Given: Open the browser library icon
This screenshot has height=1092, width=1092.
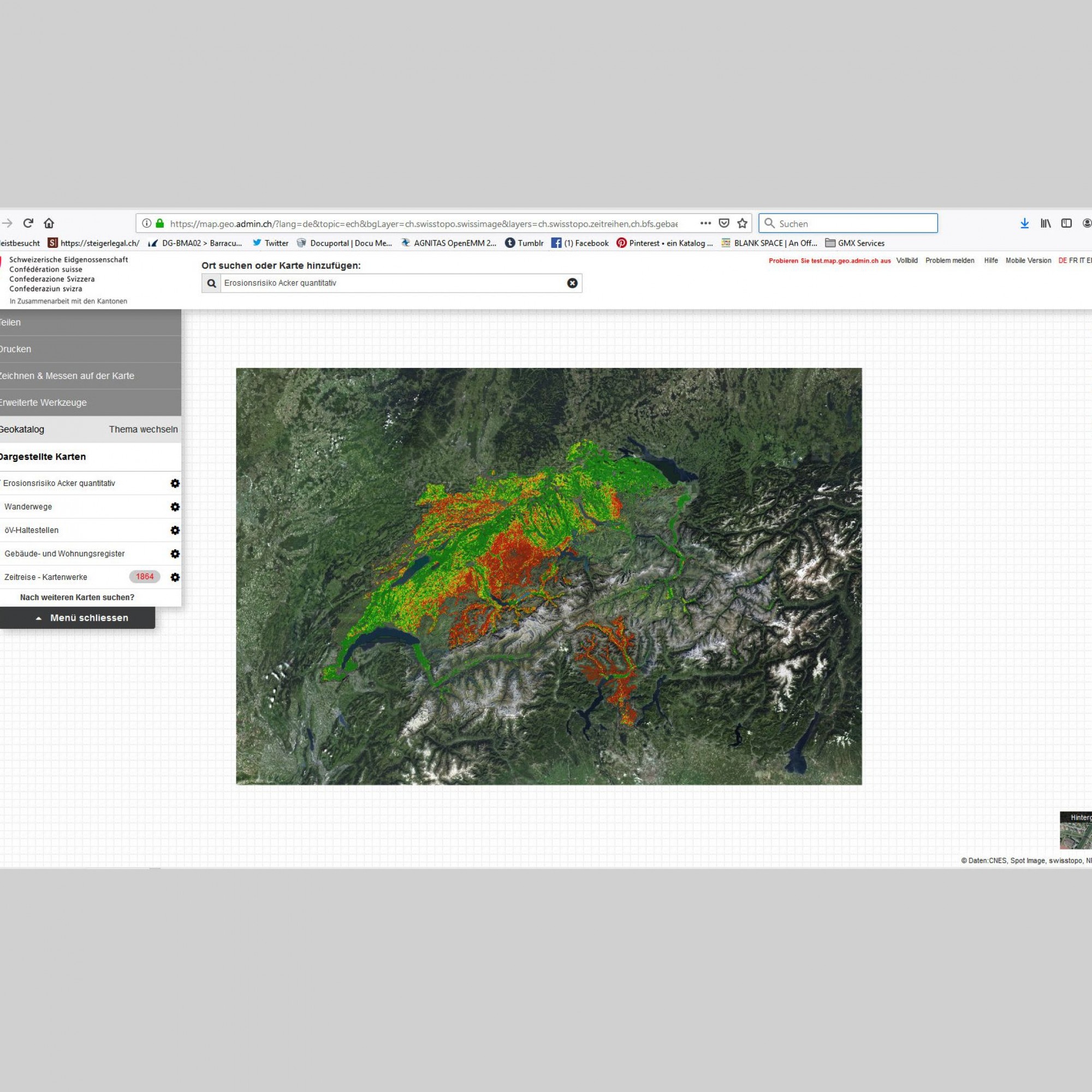Looking at the screenshot, I should (x=1046, y=223).
